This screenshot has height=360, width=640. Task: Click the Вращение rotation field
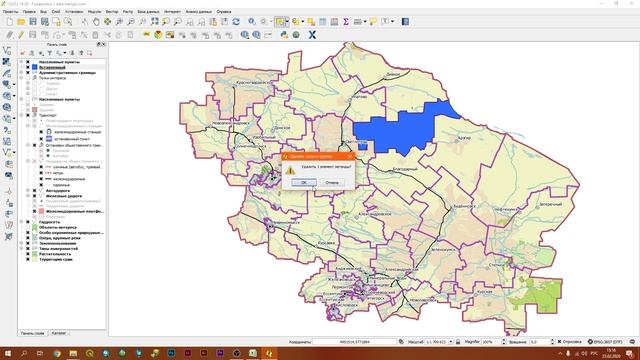540,342
